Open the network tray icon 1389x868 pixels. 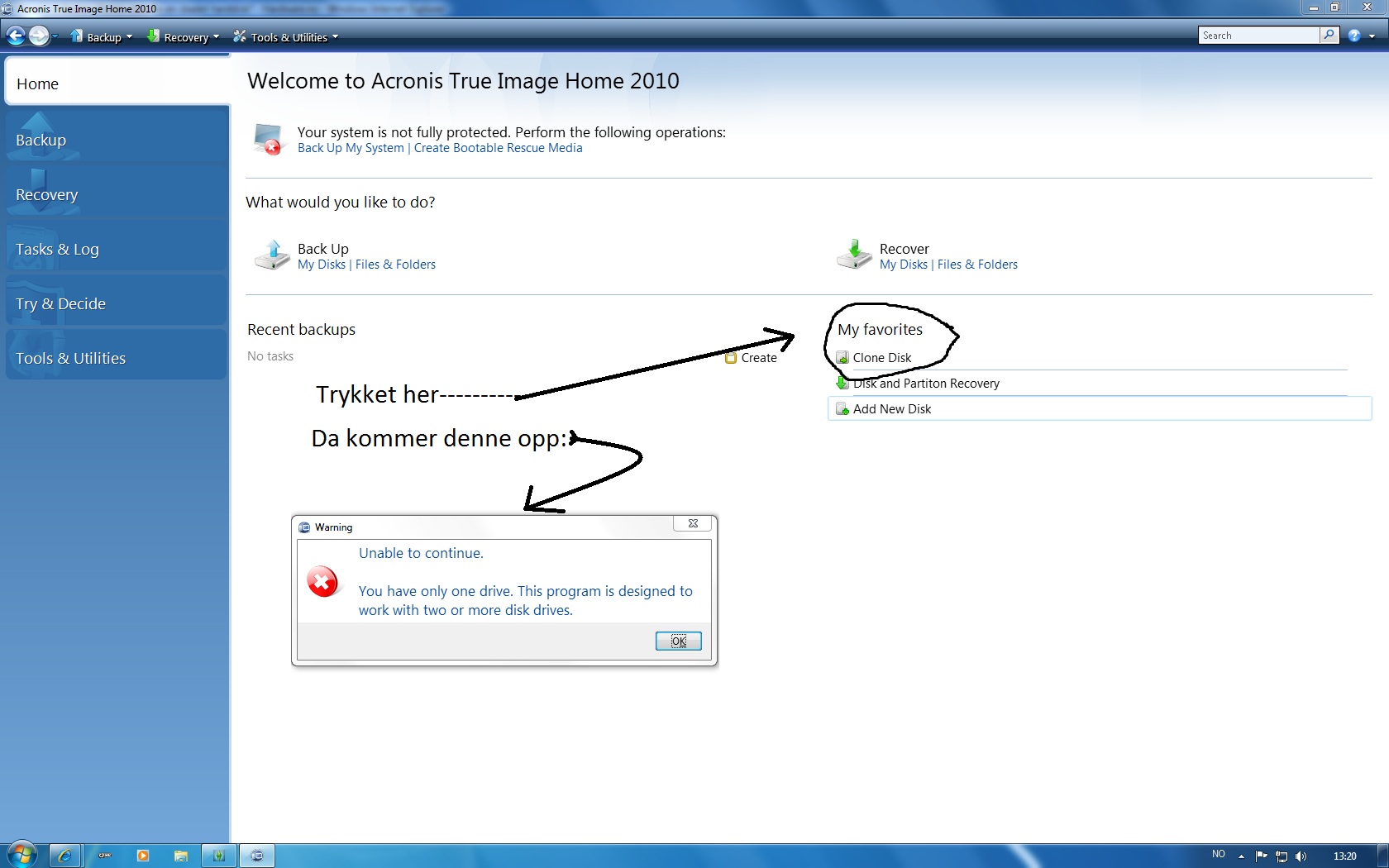pos(1282,856)
